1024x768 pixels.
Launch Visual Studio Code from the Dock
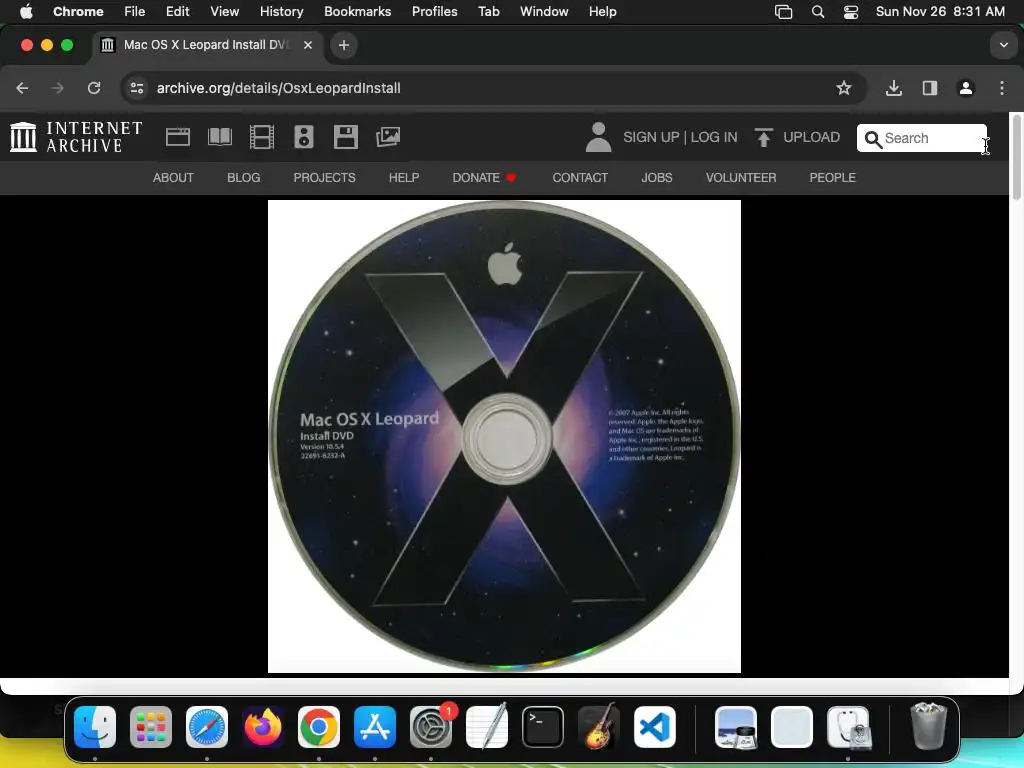coord(655,727)
